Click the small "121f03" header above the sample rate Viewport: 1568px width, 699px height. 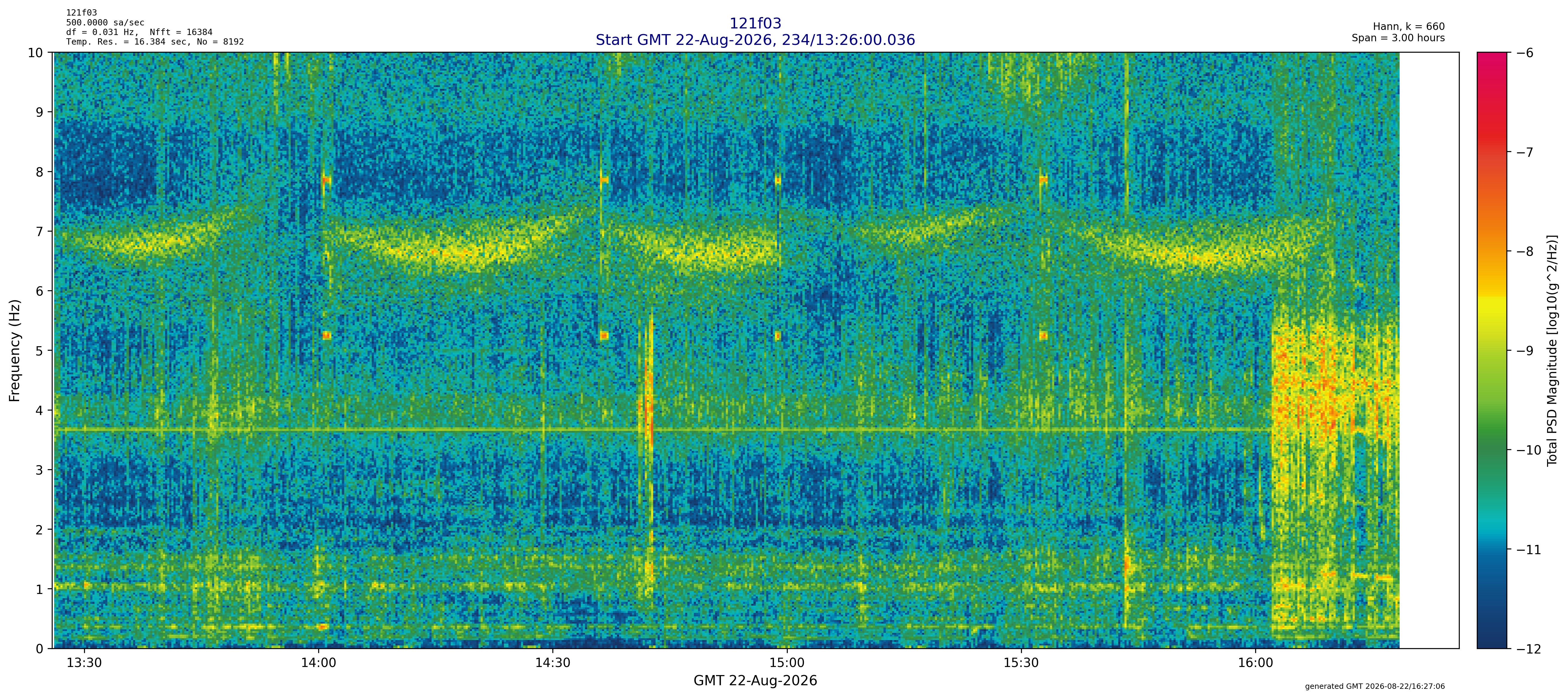coord(82,13)
